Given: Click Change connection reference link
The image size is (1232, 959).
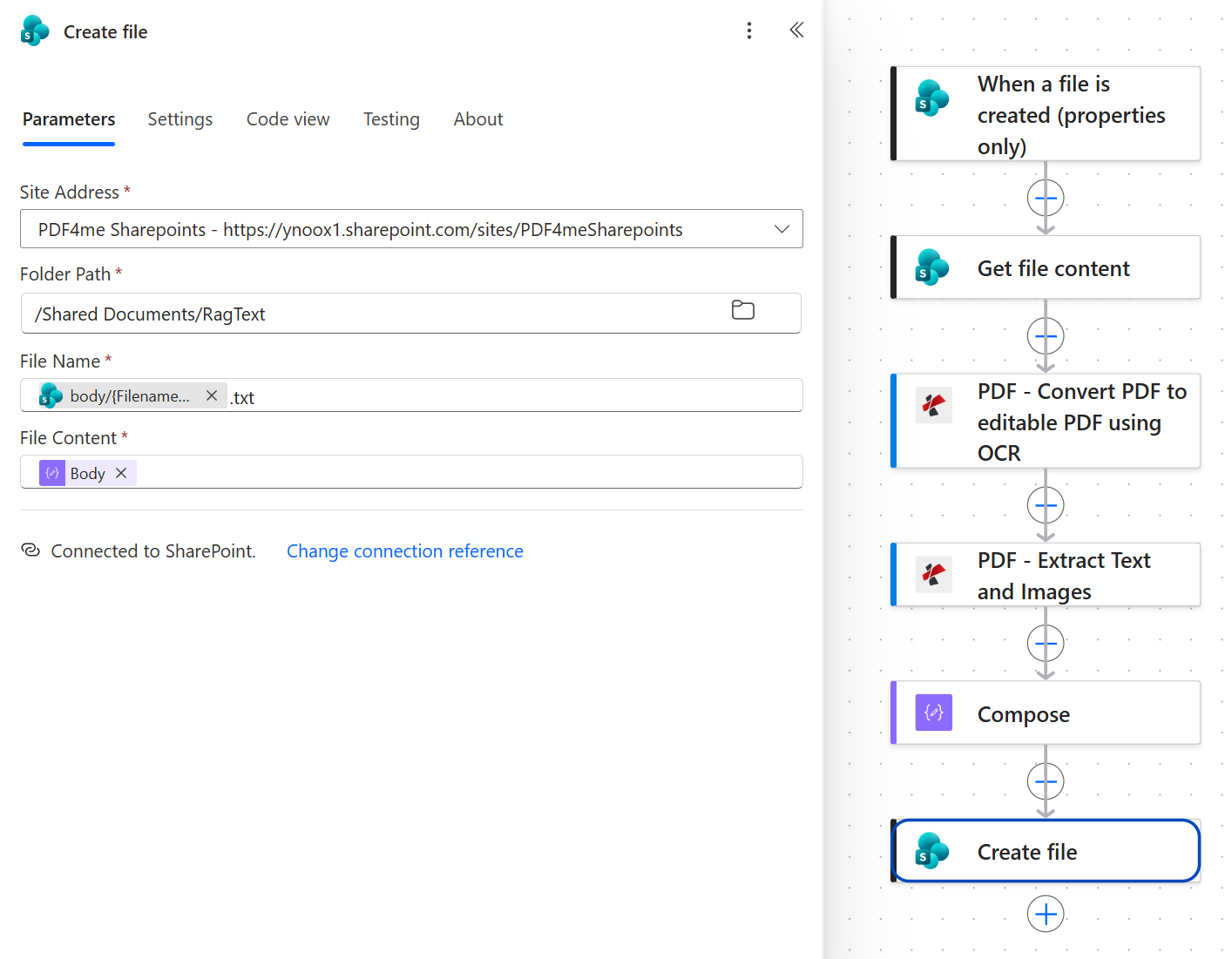Looking at the screenshot, I should tap(405, 551).
